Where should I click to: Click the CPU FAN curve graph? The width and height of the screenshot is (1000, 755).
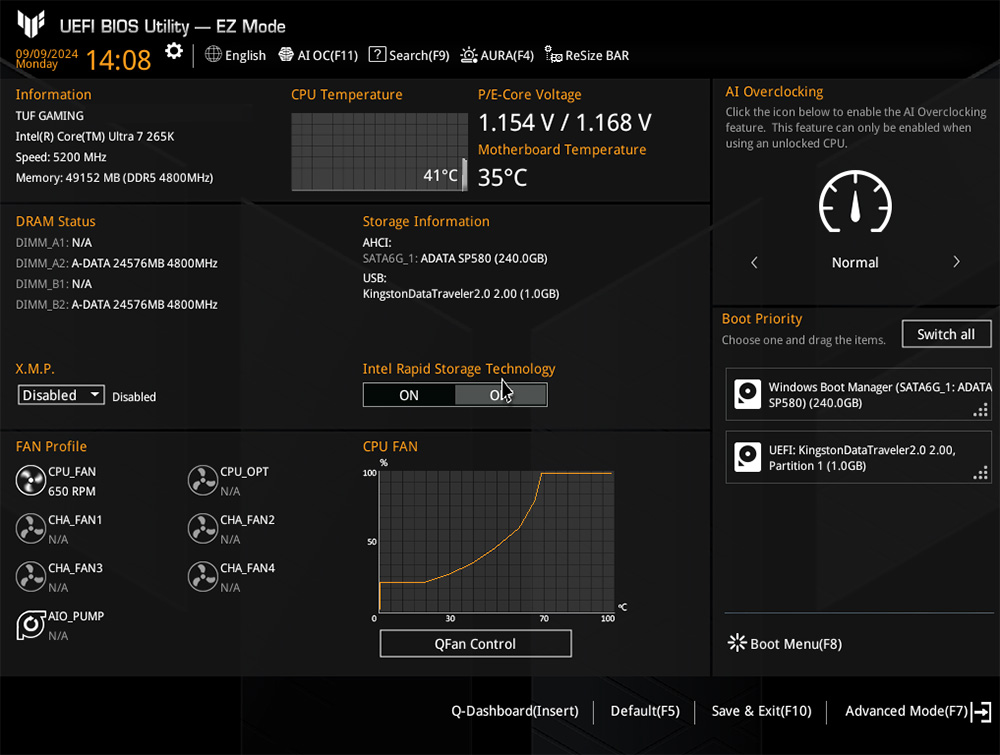click(496, 541)
